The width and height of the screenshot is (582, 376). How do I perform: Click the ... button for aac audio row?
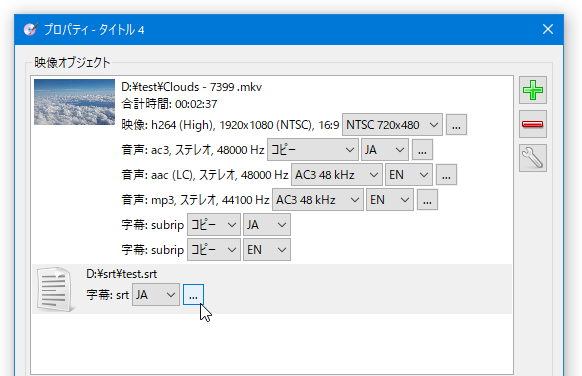click(x=446, y=175)
